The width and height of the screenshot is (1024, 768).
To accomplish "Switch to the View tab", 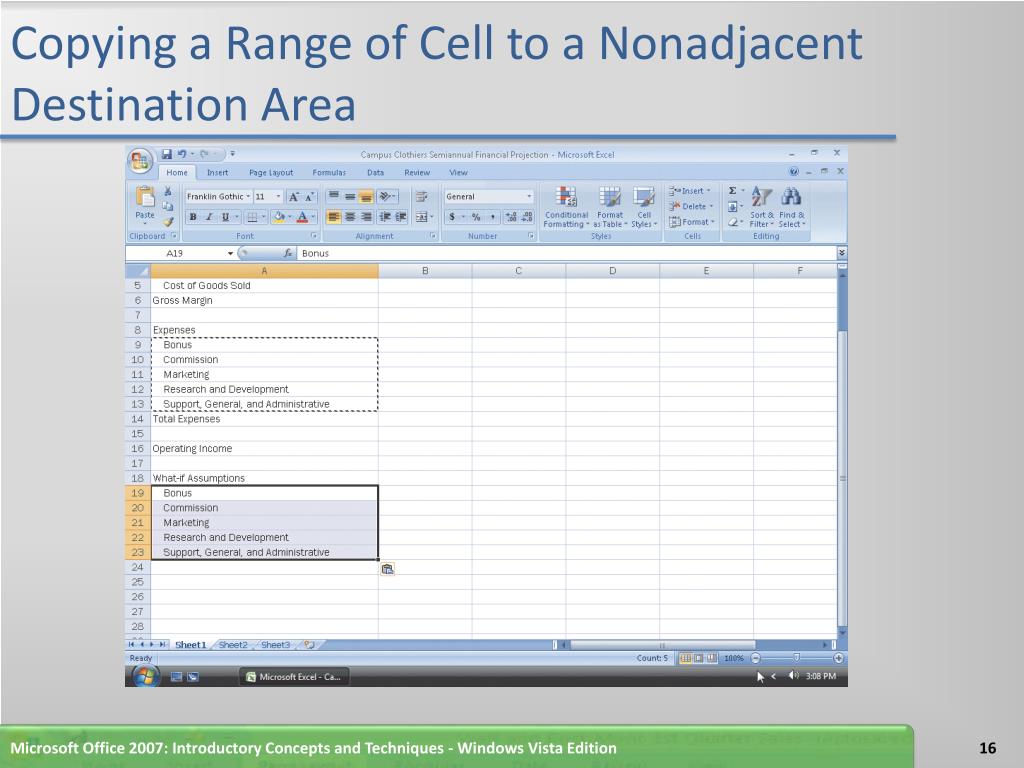I will 458,172.
